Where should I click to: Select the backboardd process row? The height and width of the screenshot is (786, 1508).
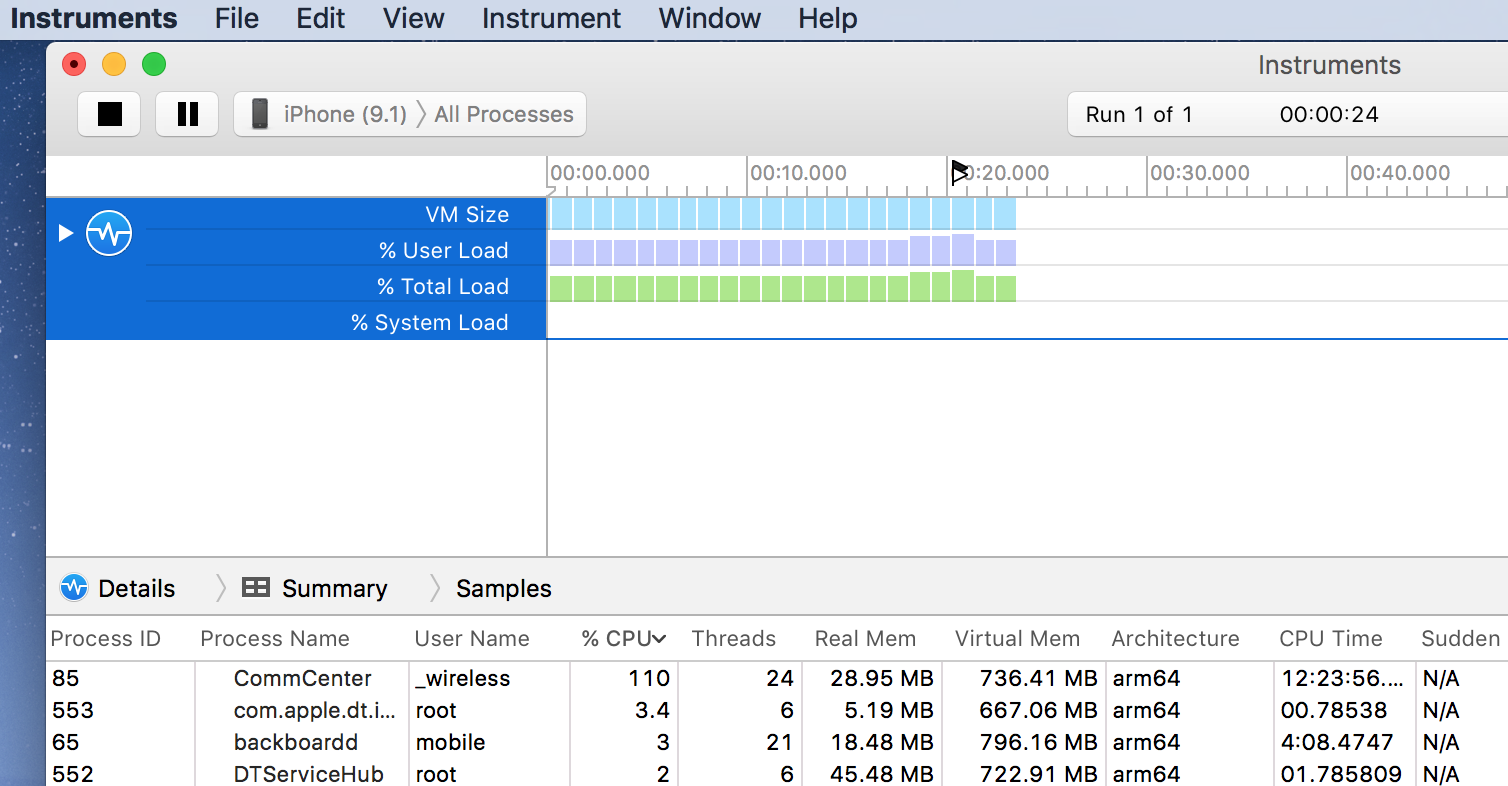[x=295, y=742]
